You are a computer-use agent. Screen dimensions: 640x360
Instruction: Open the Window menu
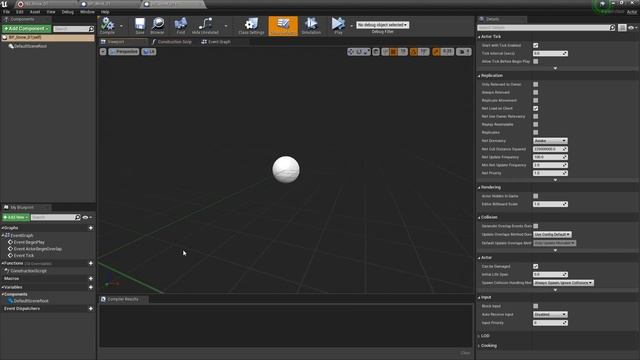click(87, 12)
